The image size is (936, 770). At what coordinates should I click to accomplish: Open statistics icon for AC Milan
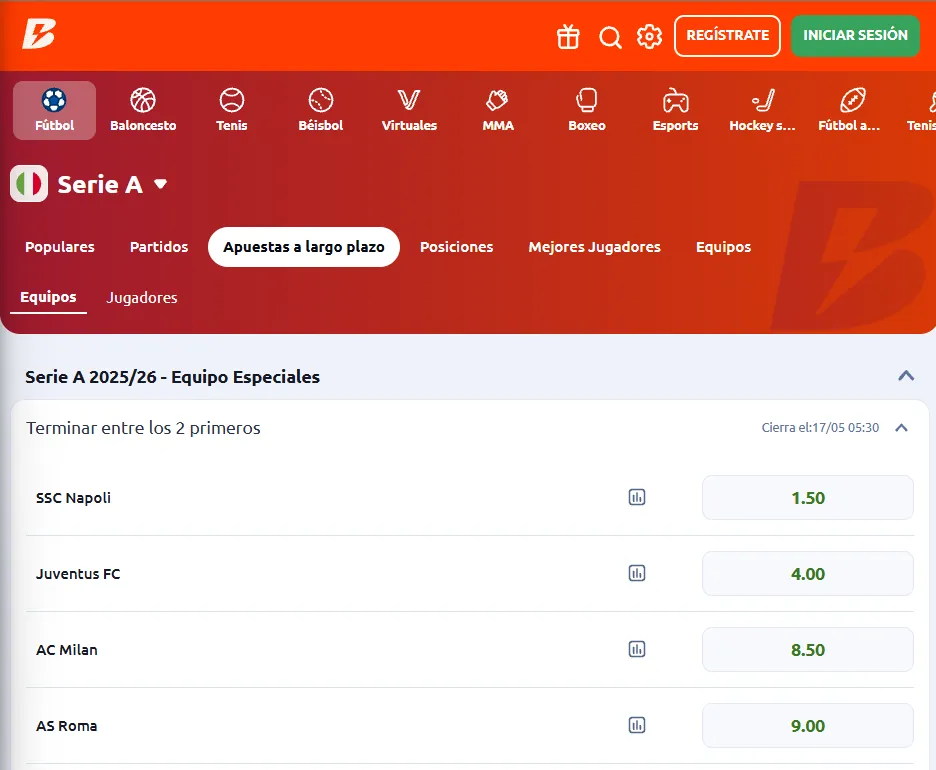pos(637,649)
